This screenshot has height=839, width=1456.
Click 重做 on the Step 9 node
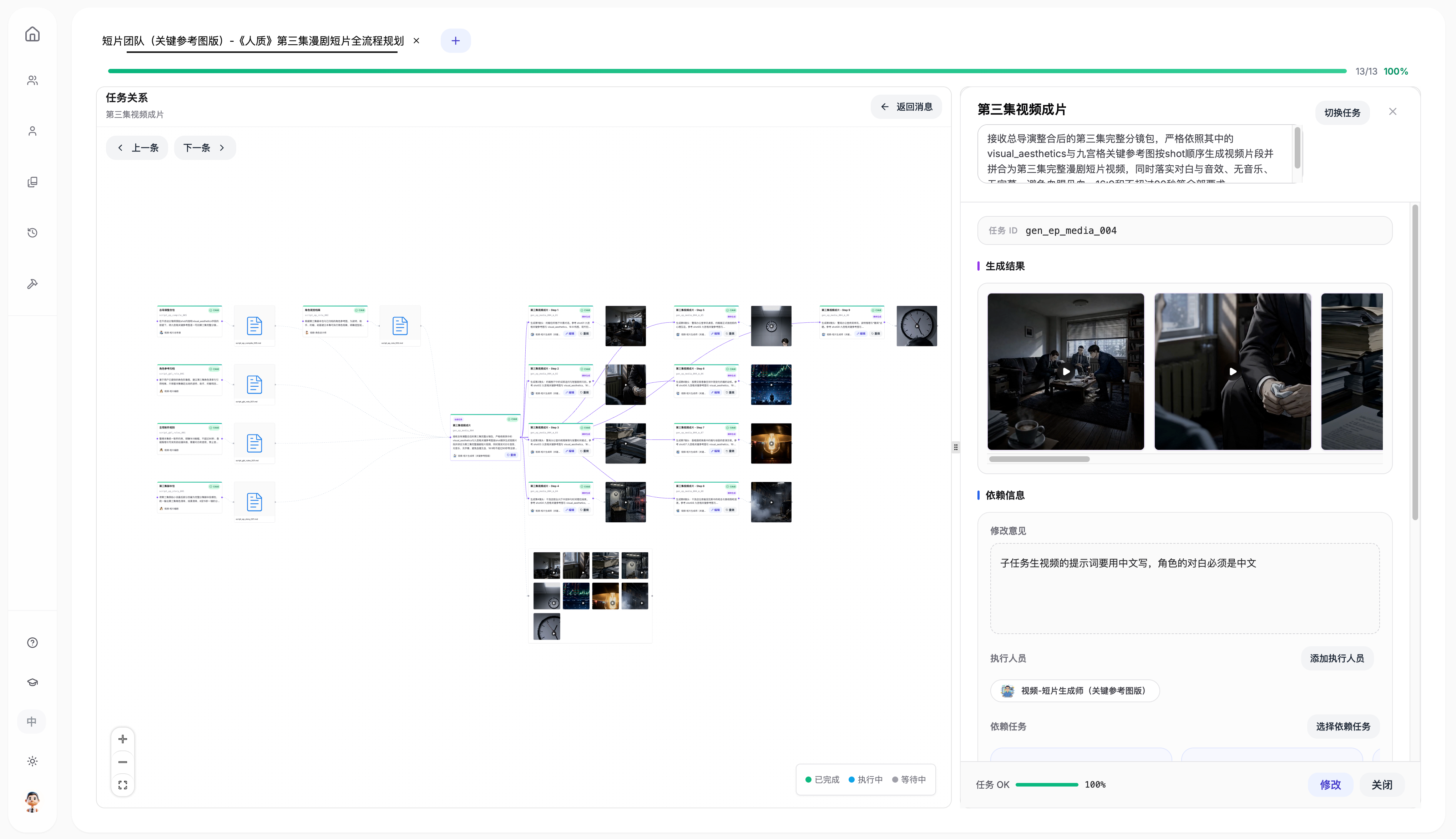[x=875, y=334]
